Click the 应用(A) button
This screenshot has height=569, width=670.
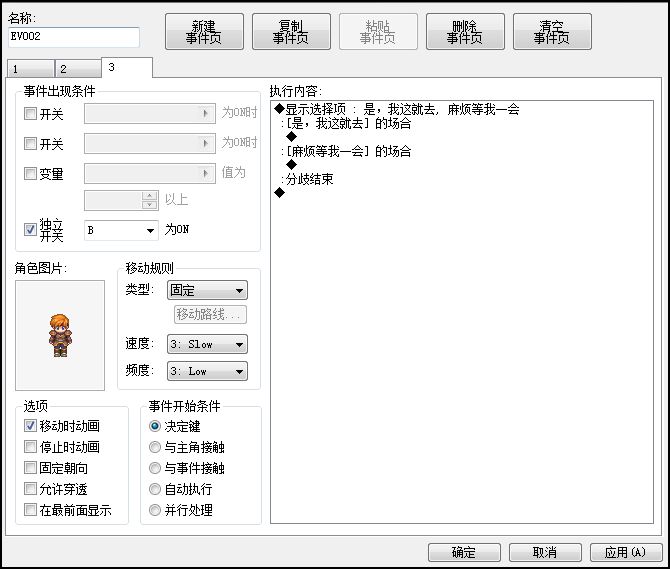pos(626,552)
